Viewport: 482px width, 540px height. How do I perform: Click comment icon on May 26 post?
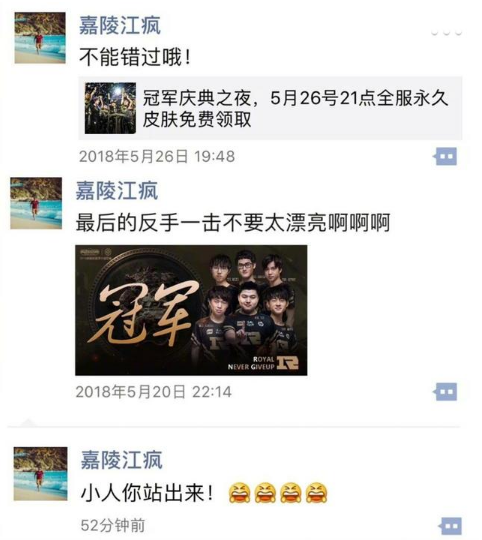click(445, 156)
